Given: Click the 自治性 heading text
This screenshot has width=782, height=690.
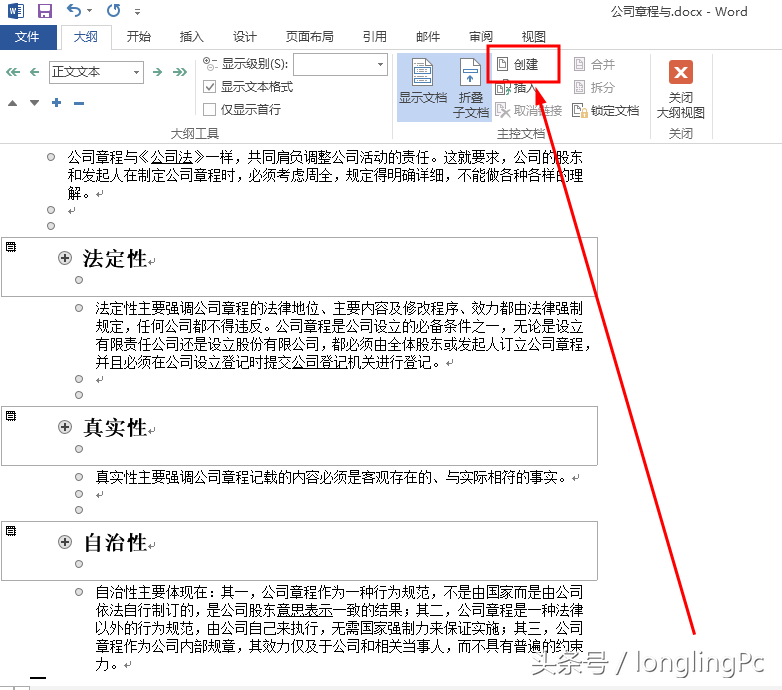Looking at the screenshot, I should click(115, 543).
